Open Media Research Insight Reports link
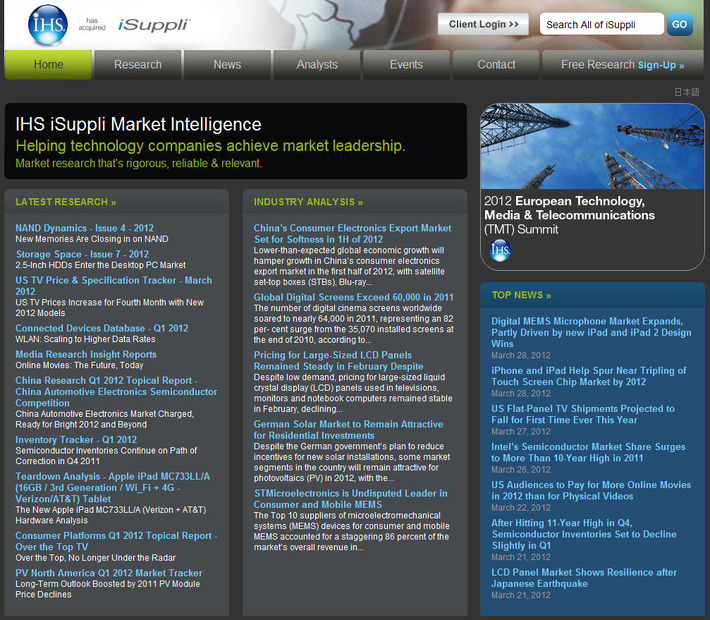The image size is (710, 620). (86, 354)
